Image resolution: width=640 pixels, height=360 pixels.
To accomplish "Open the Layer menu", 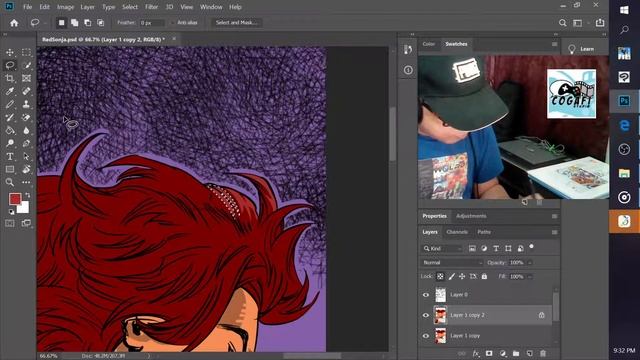I will click(87, 7).
